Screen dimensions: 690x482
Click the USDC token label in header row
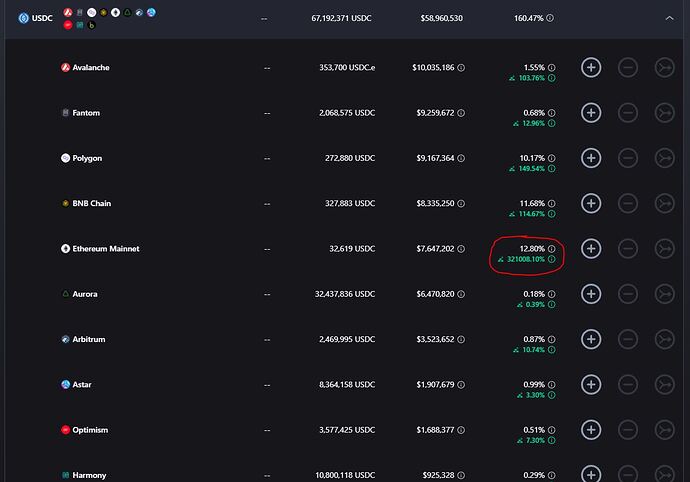click(42, 18)
